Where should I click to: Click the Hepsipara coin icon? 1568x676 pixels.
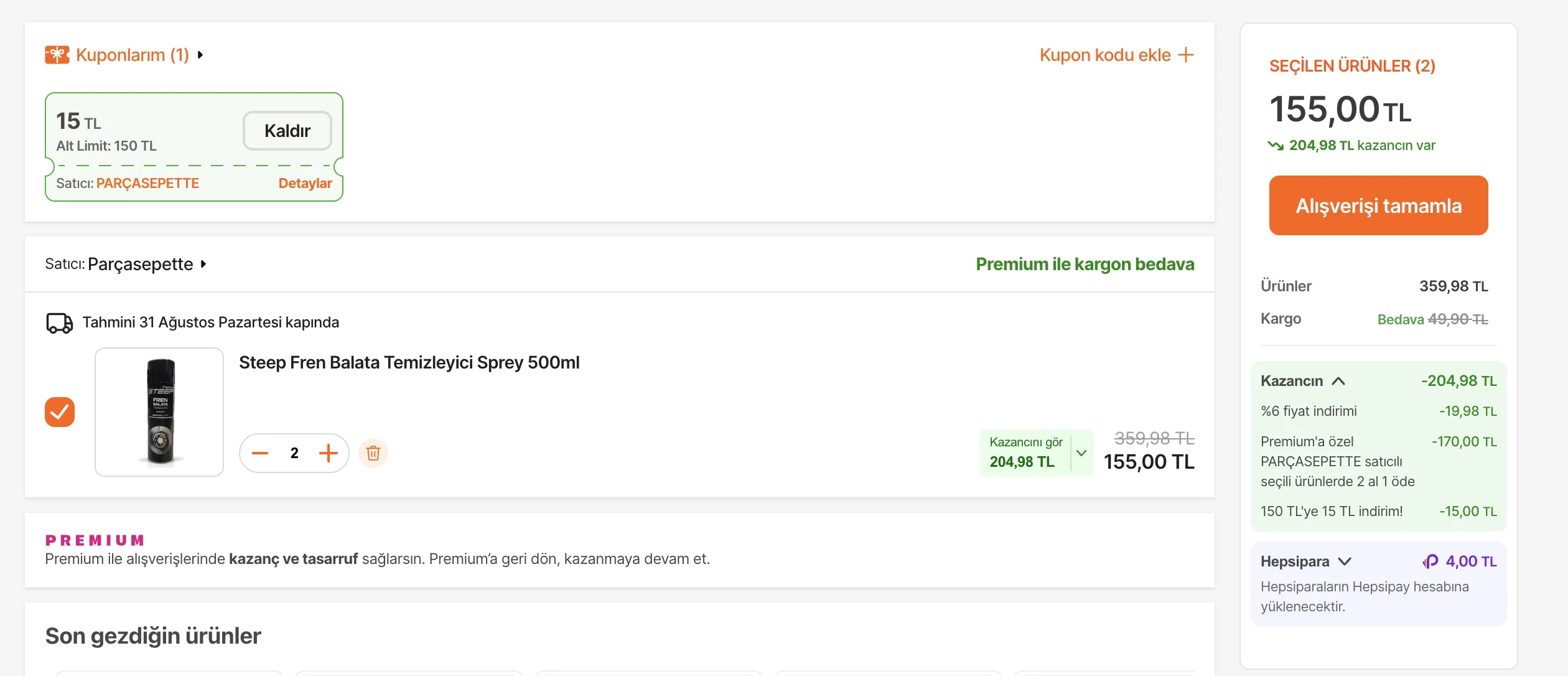1430,561
